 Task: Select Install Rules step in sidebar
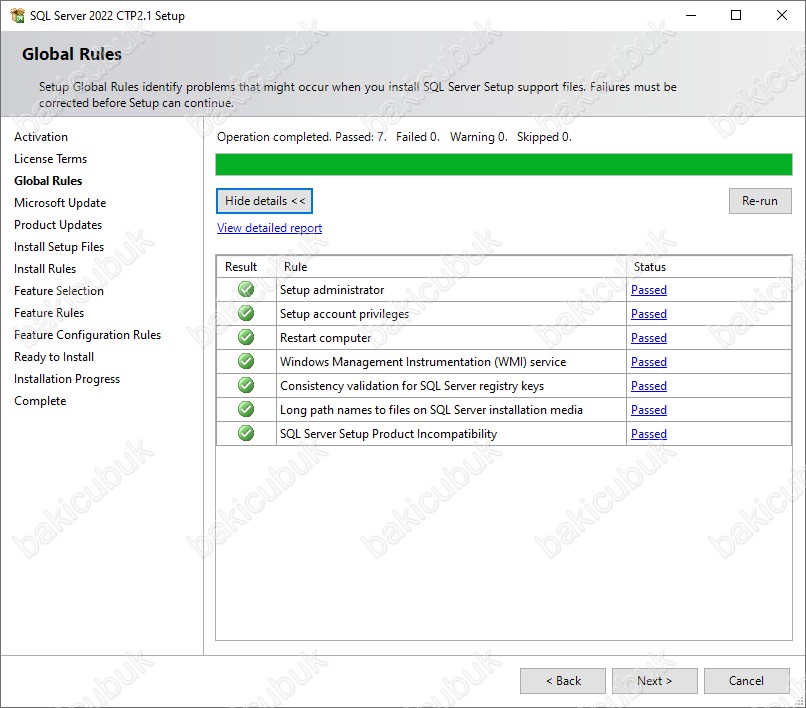pos(45,269)
